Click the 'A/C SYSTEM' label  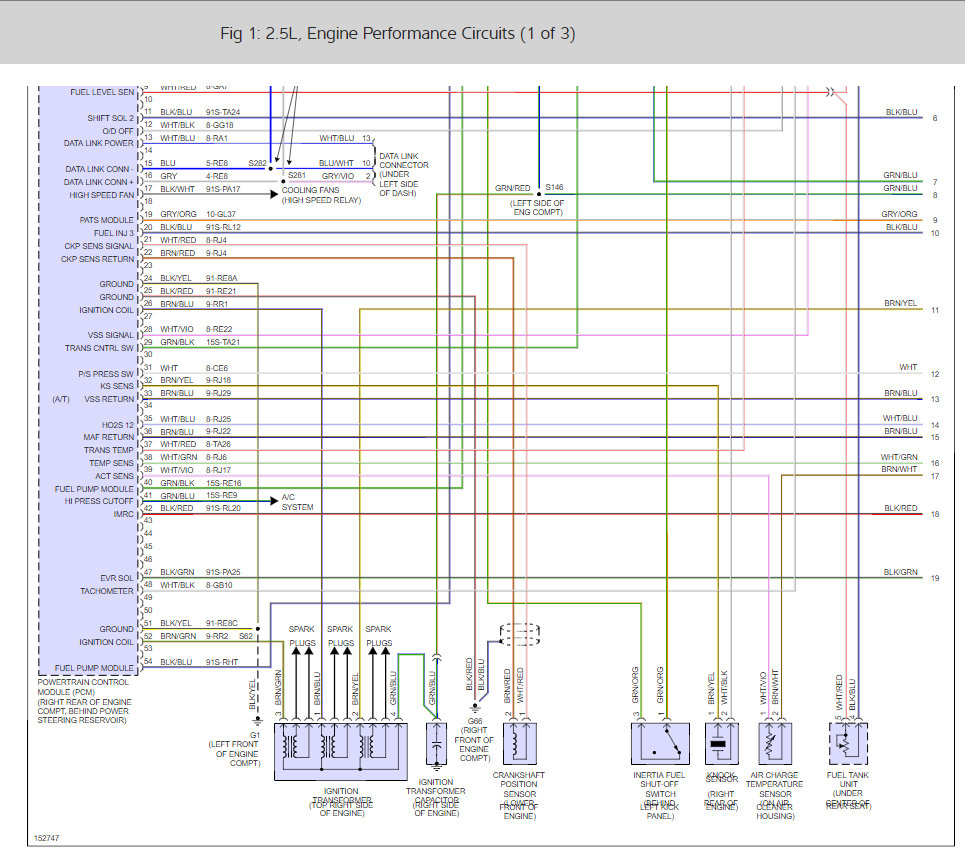click(x=297, y=502)
